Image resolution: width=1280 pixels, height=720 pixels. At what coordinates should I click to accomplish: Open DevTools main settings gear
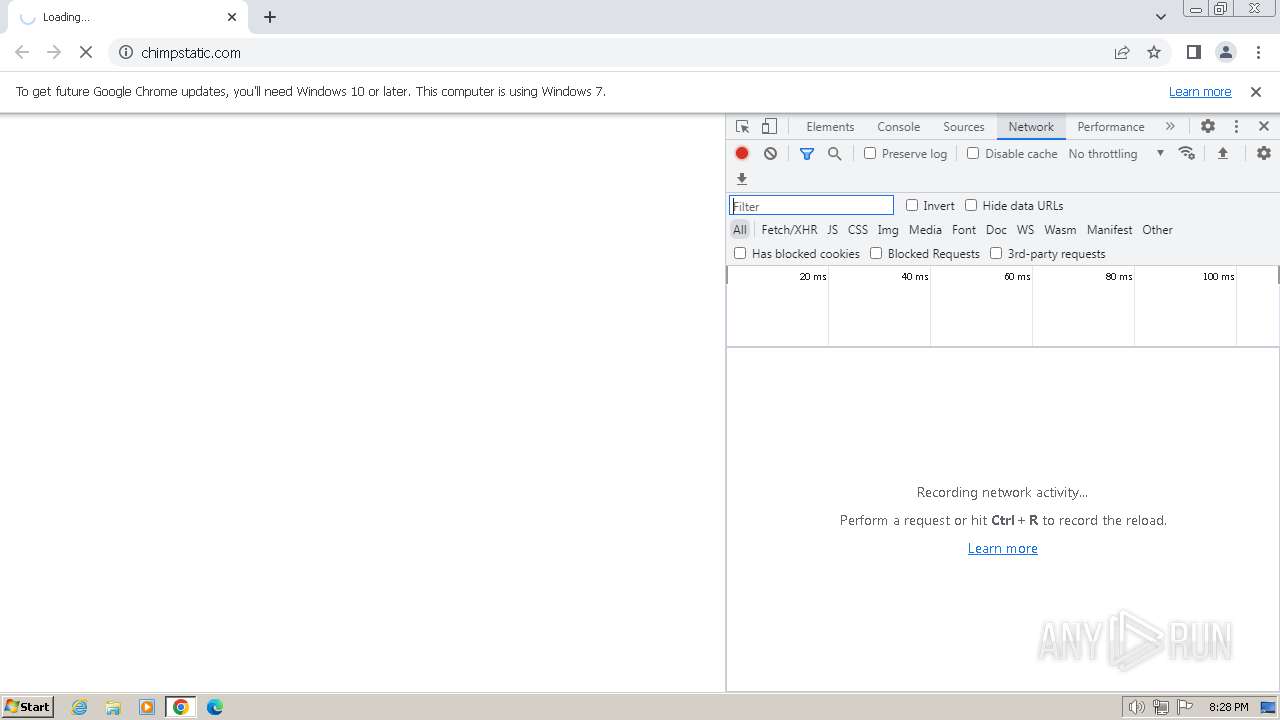pyautogui.click(x=1208, y=127)
